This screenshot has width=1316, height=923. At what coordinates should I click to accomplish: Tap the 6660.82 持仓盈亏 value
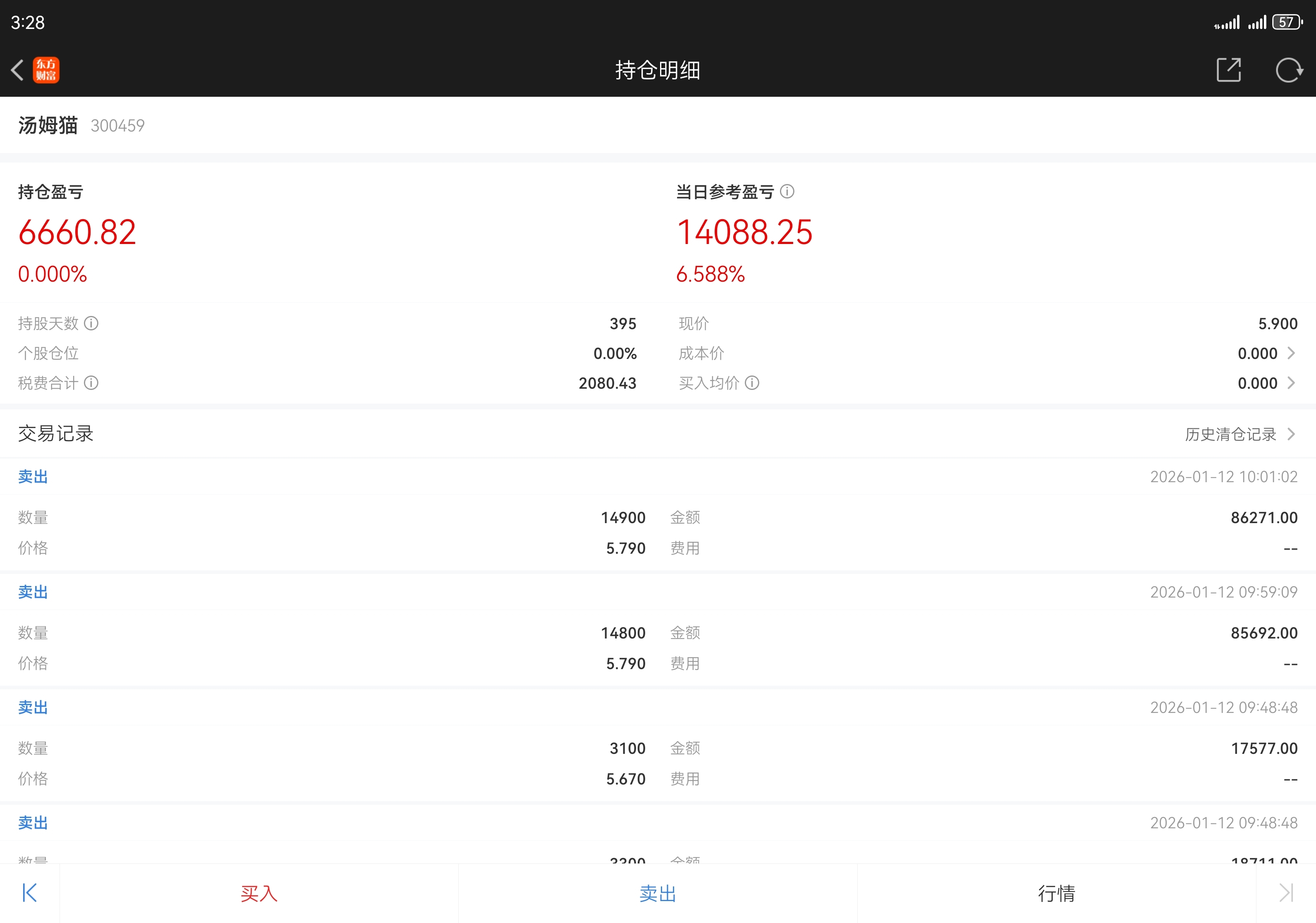pyautogui.click(x=77, y=232)
